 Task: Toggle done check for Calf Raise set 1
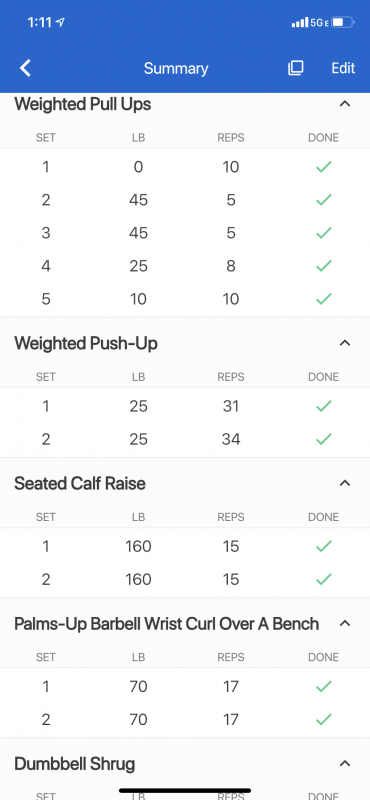pyautogui.click(x=324, y=546)
